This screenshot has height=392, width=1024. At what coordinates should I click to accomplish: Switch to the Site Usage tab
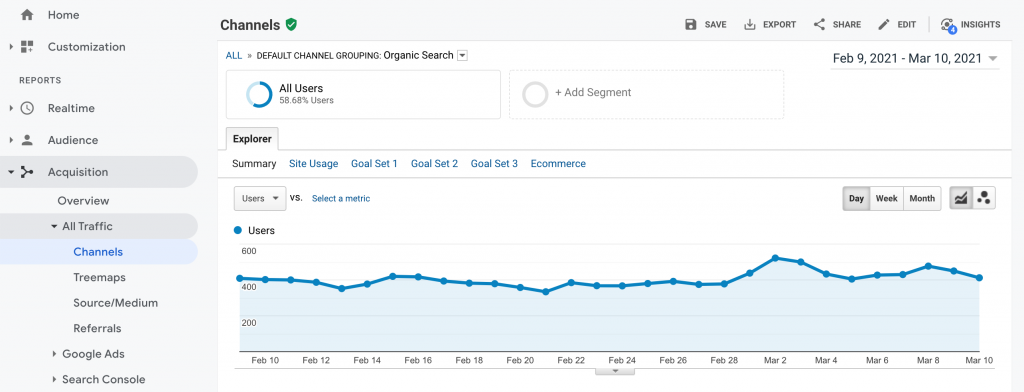click(x=313, y=164)
